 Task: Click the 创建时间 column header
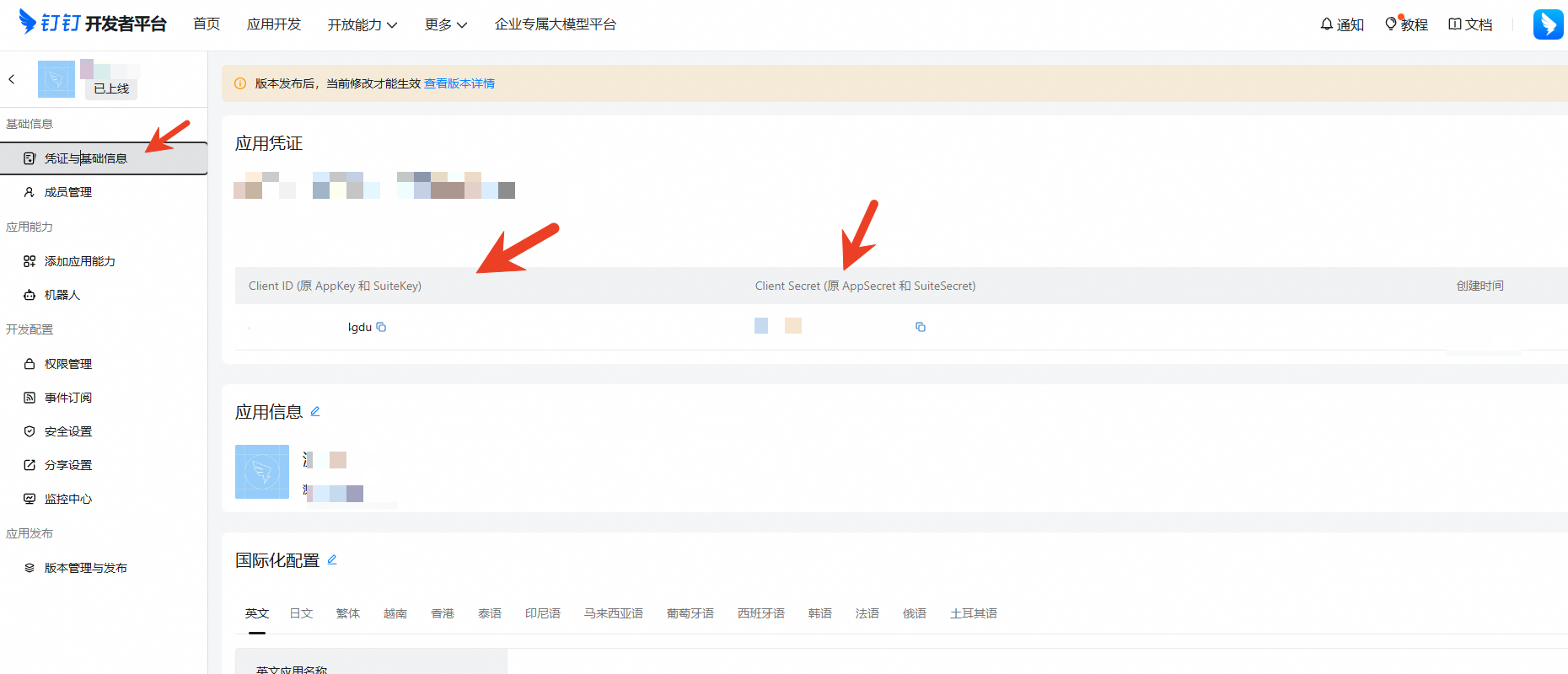(1479, 286)
